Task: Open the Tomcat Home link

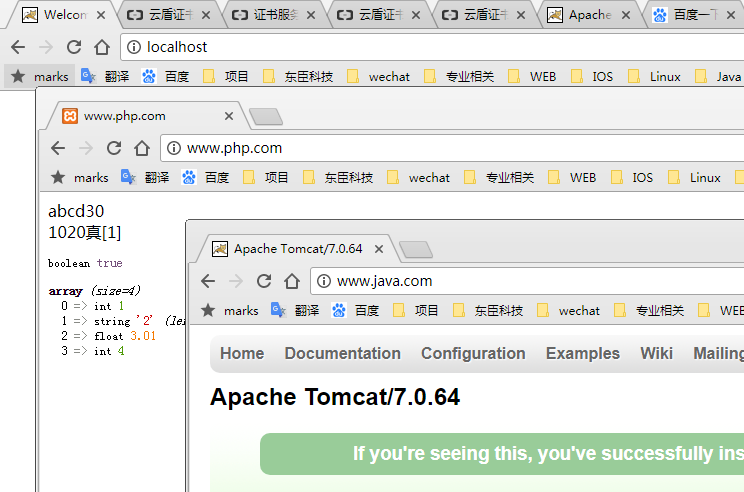Action: click(242, 353)
